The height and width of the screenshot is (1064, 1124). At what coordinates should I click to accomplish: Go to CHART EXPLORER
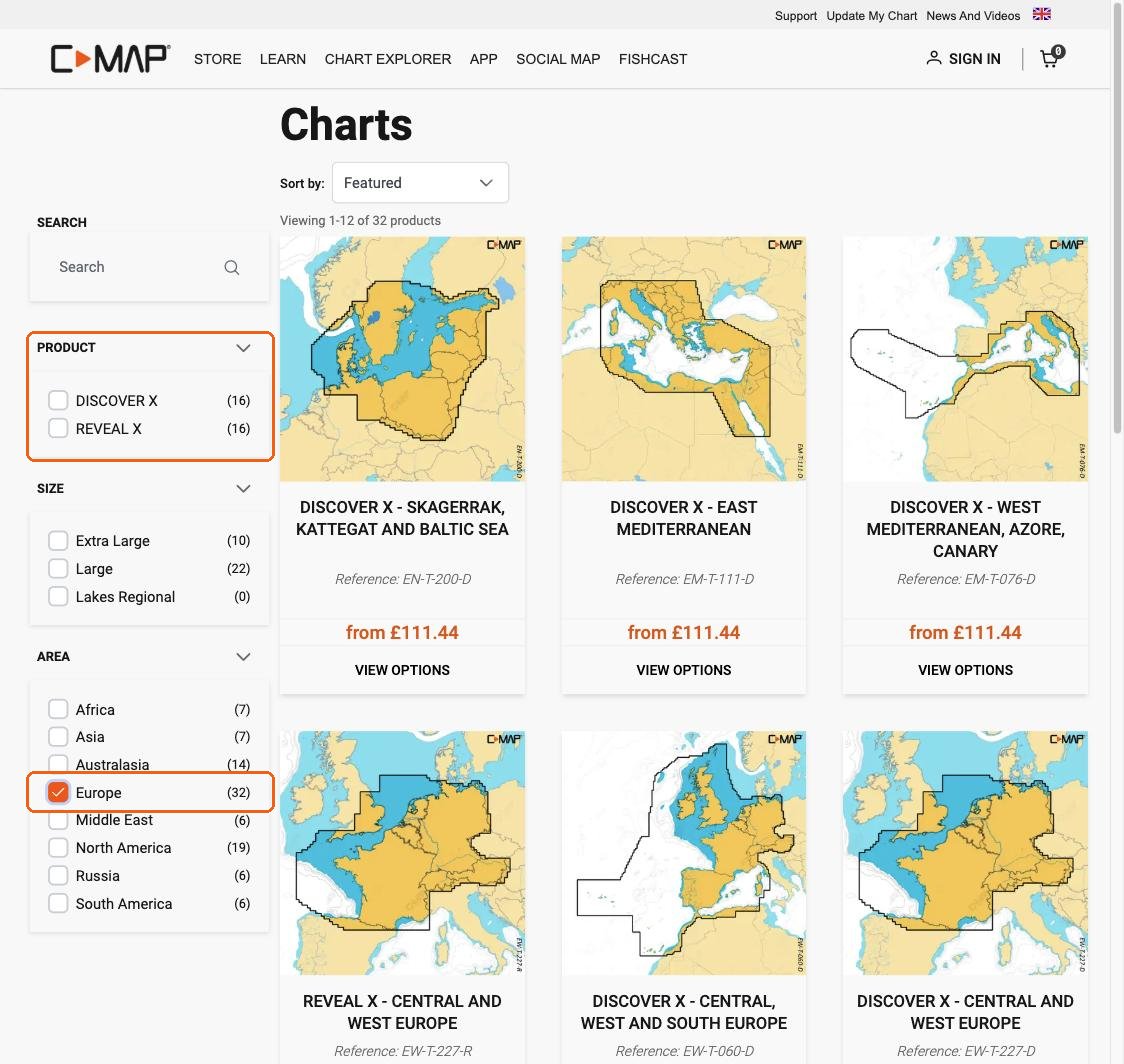coord(388,59)
